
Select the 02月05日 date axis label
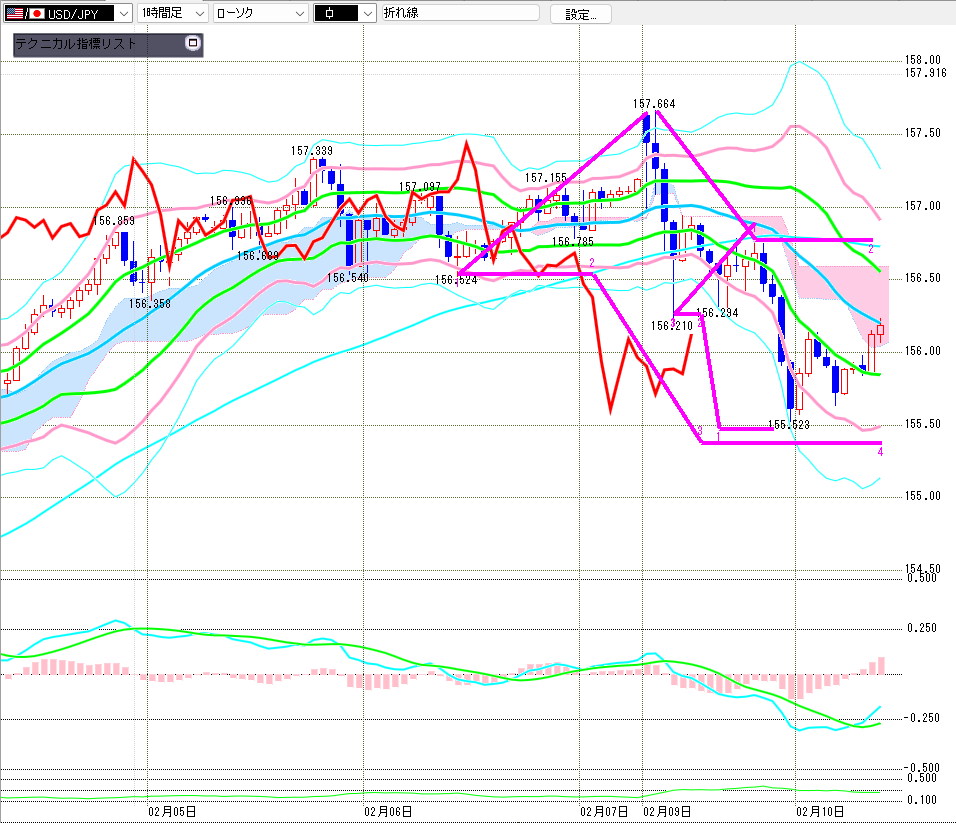(x=172, y=810)
